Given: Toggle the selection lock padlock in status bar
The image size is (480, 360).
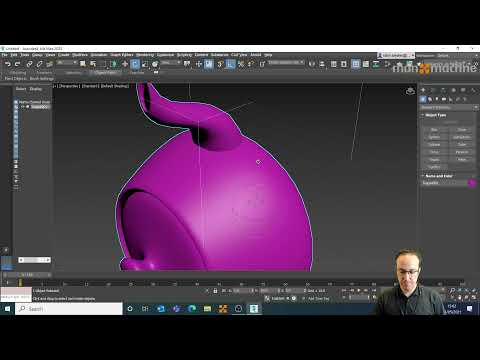Looking at the screenshot, I should (215, 291).
